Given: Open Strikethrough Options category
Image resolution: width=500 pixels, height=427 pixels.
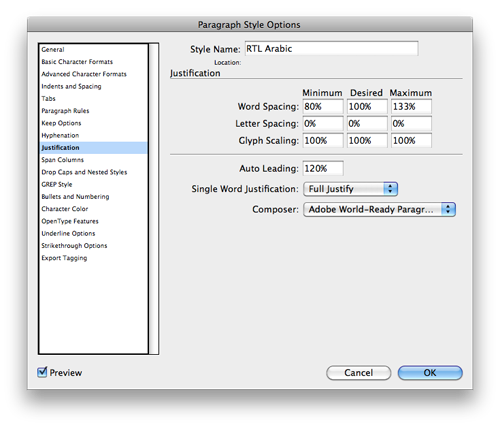Looking at the screenshot, I should coord(93,246).
